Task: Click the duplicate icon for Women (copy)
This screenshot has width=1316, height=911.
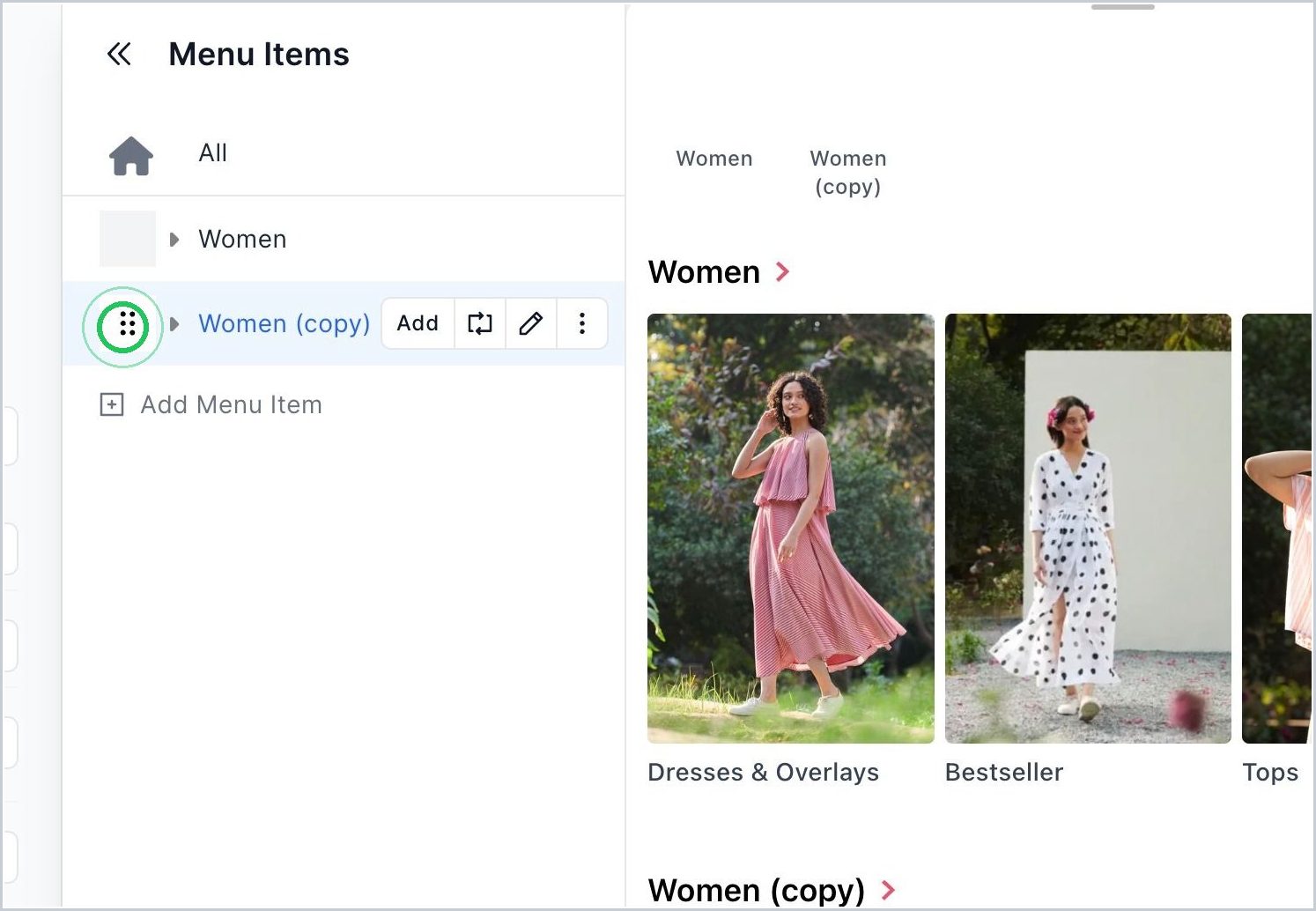Action: coord(479,323)
